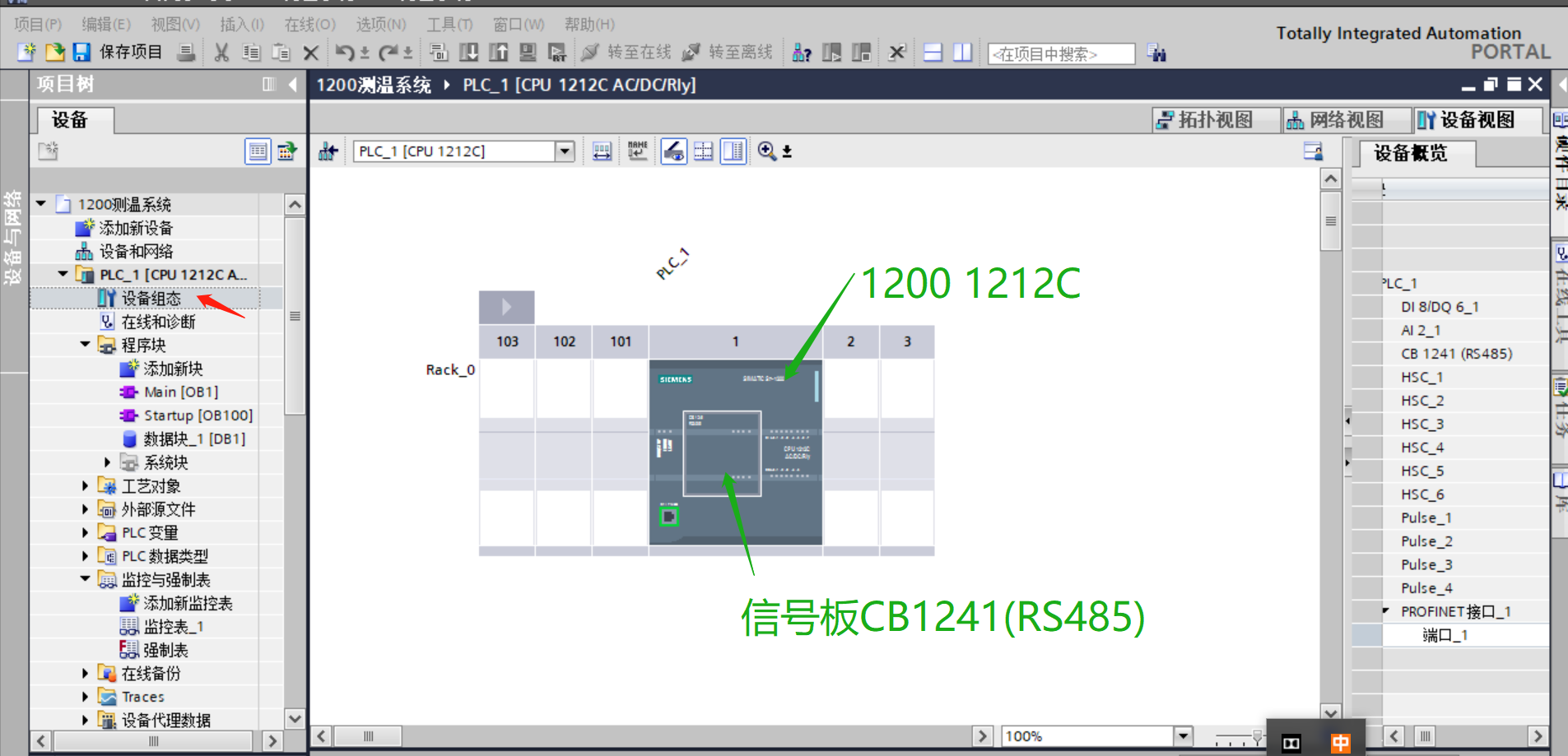Image resolution: width=1568 pixels, height=756 pixels.
Task: Expand the 系统块 folder
Action: pos(107,462)
